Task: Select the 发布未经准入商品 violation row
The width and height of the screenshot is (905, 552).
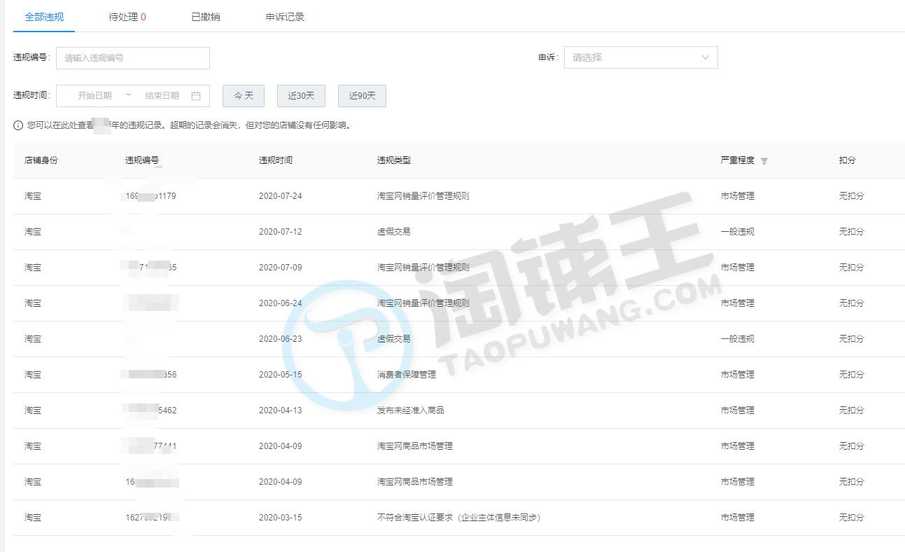Action: (411, 411)
